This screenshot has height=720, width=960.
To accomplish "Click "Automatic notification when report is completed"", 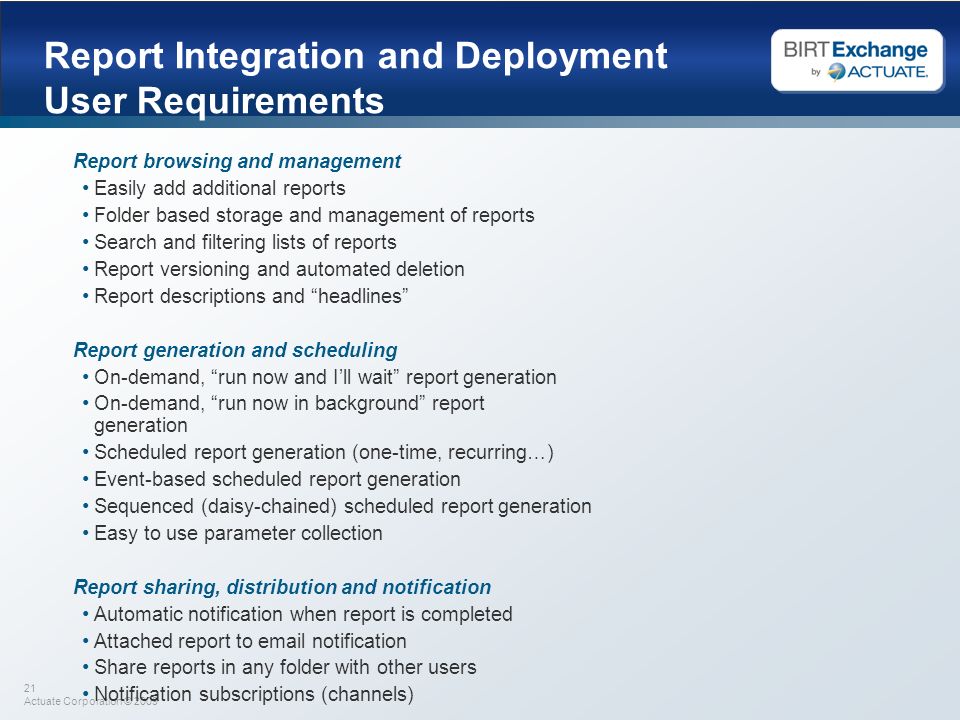I will point(303,614).
